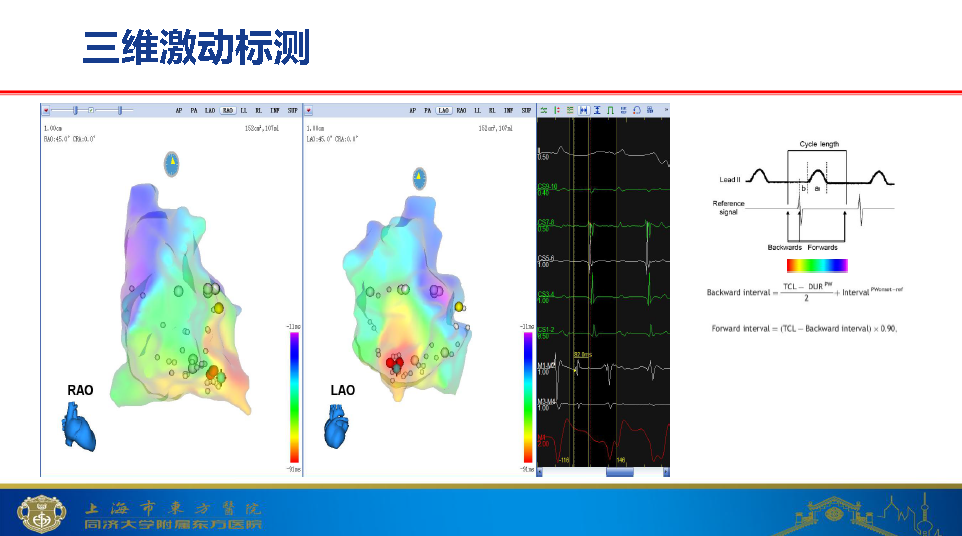This screenshot has width=962, height=536.
Task: Open the red-arrow dropdown in the right map panel
Action: click(309, 109)
